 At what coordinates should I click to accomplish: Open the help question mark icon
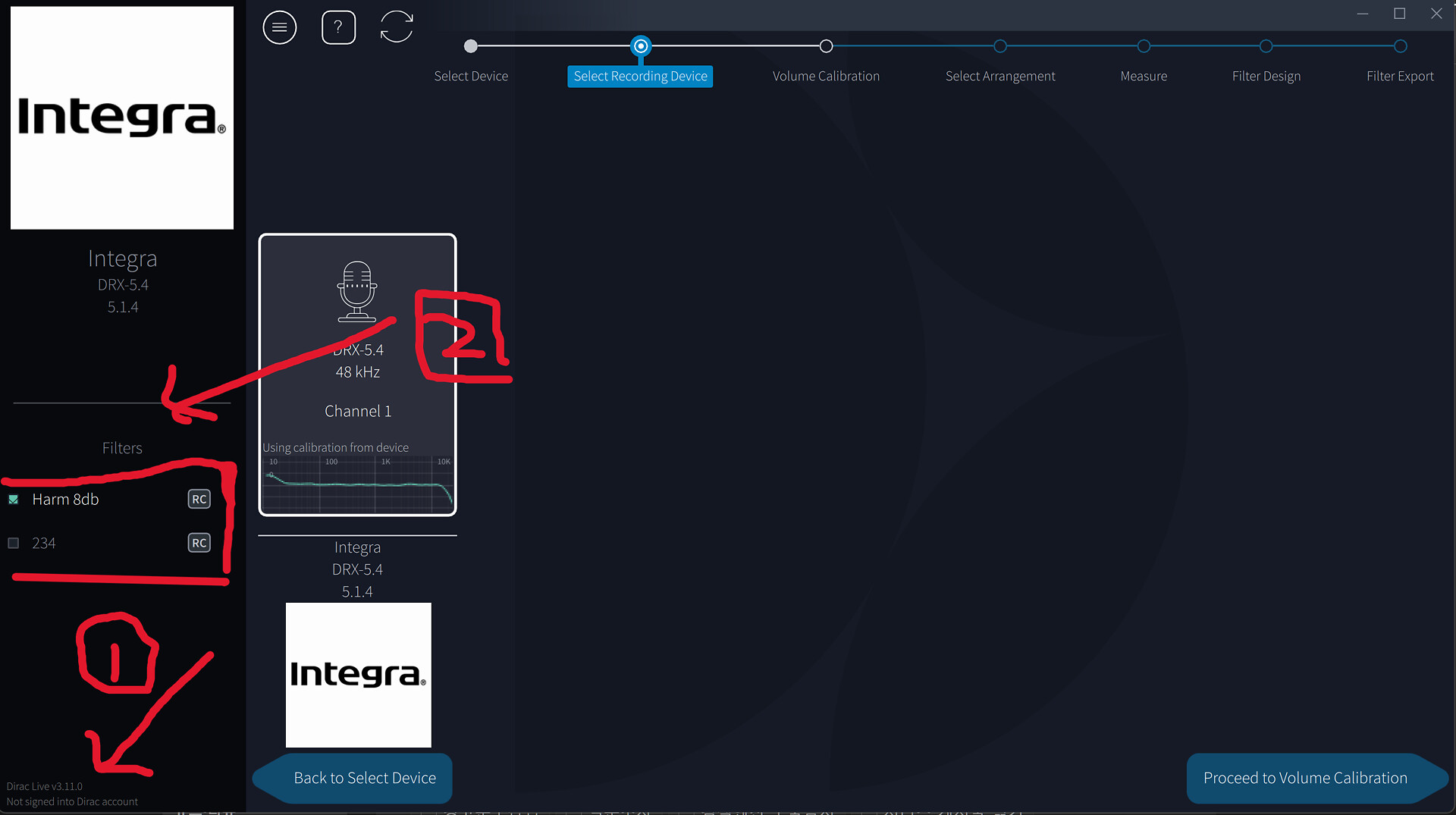point(338,28)
